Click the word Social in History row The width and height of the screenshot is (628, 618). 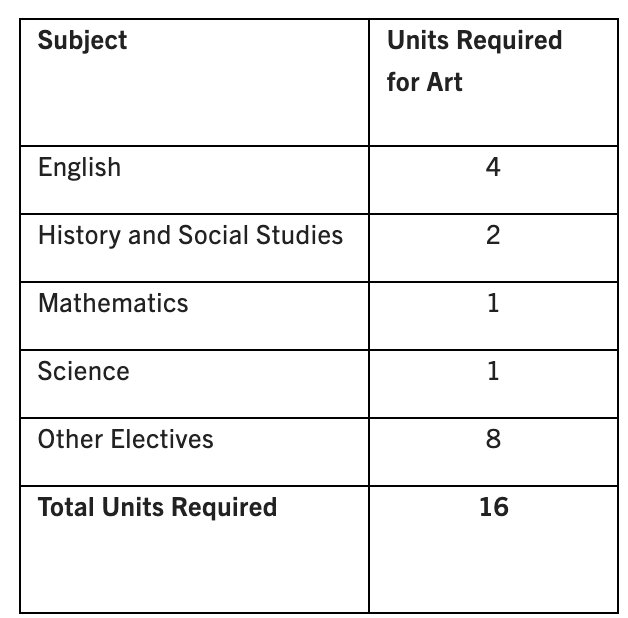(214, 235)
